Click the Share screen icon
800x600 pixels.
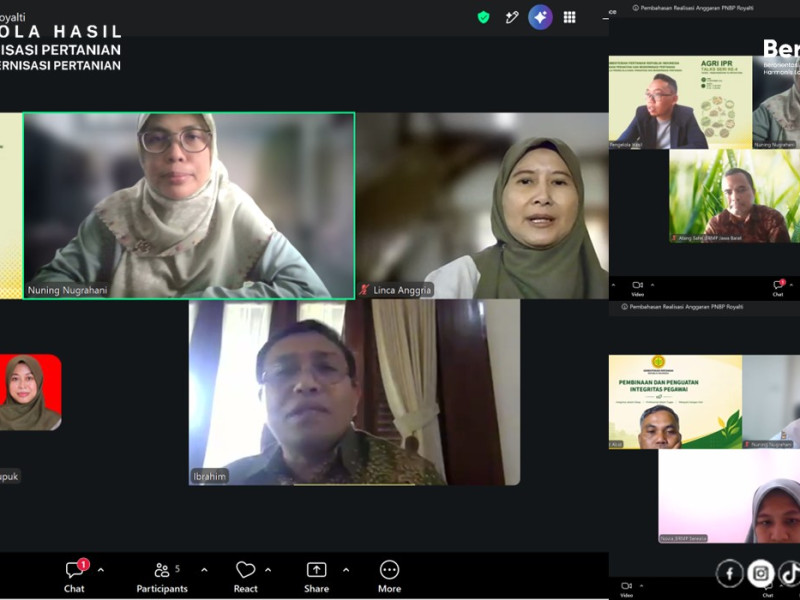coord(316,570)
